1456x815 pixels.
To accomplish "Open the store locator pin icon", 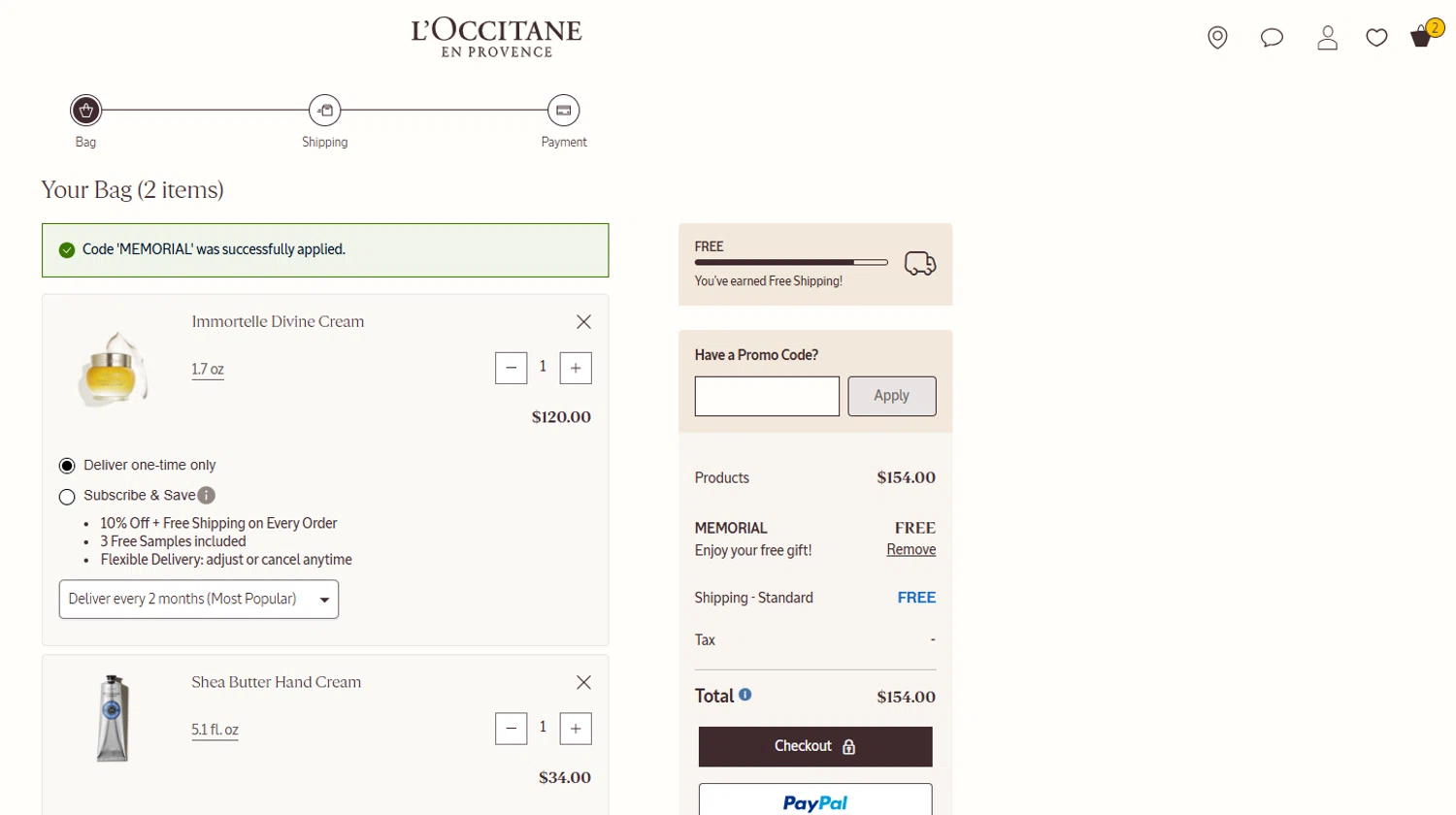I will (x=1217, y=38).
